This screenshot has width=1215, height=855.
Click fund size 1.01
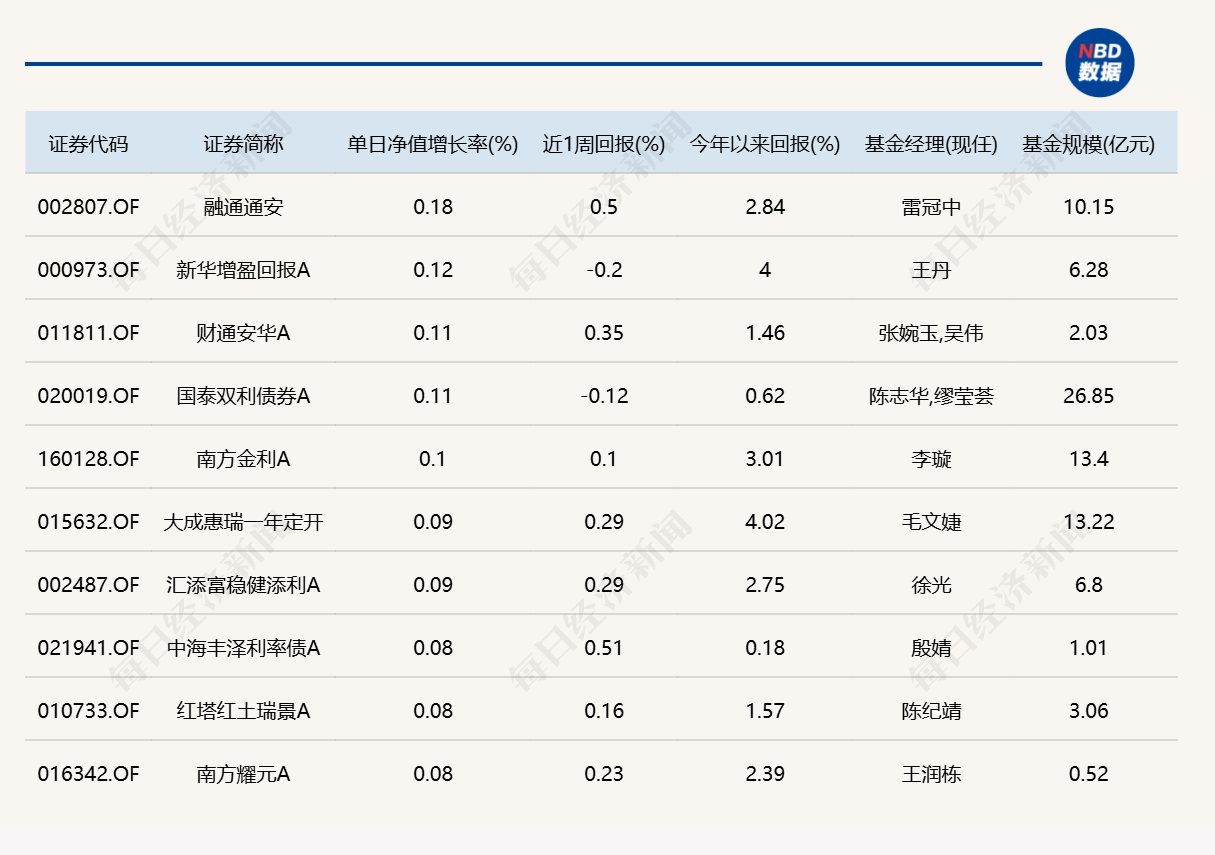click(x=1088, y=648)
